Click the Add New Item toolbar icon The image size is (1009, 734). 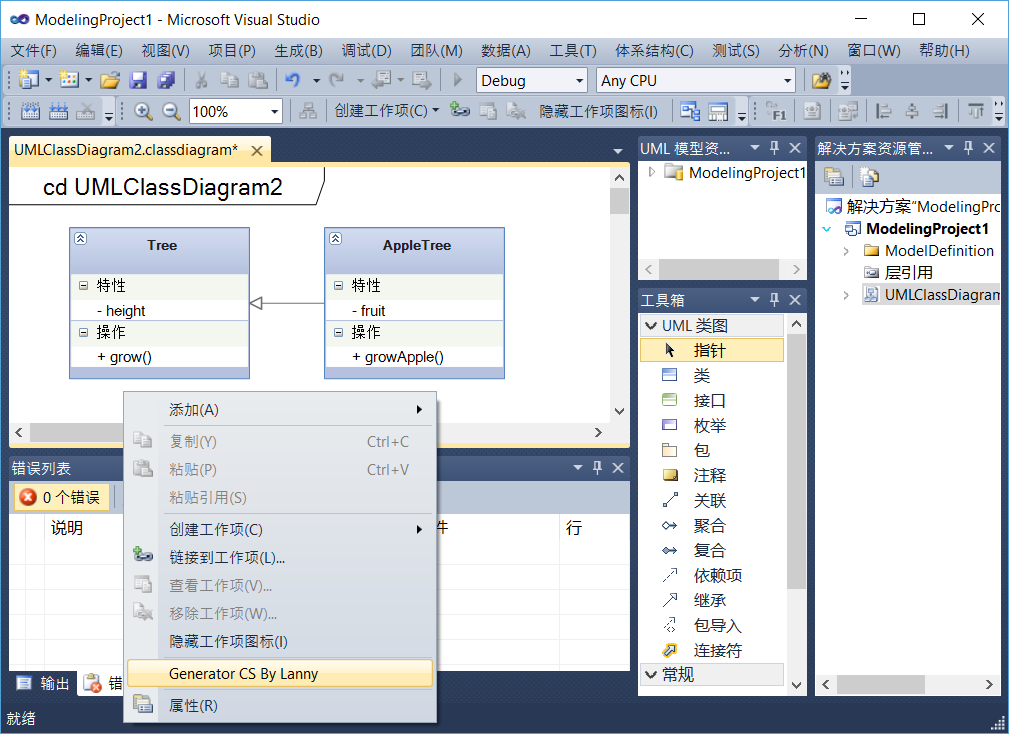tap(68, 80)
